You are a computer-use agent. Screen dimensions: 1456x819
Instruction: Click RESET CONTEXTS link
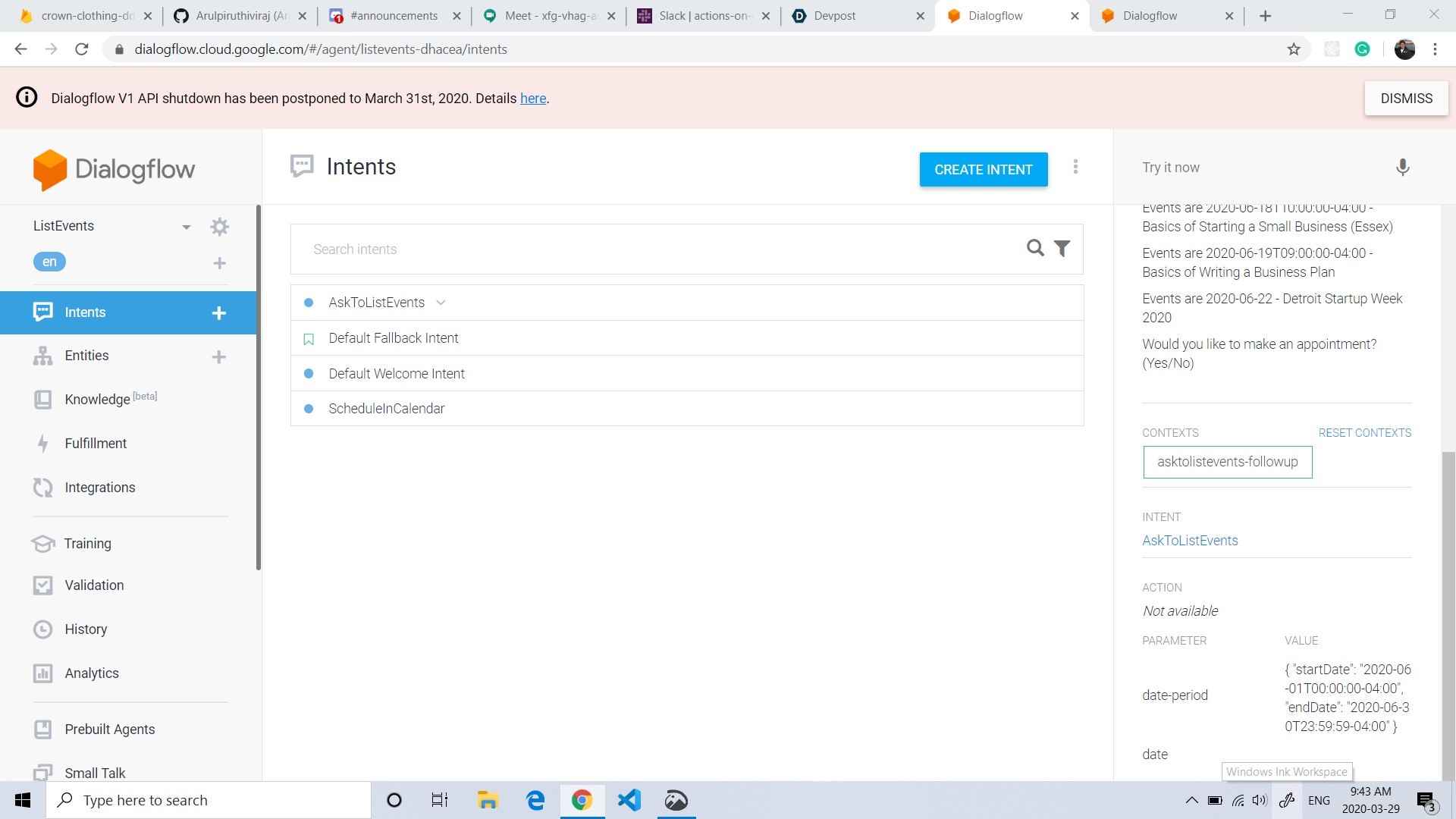(1364, 433)
